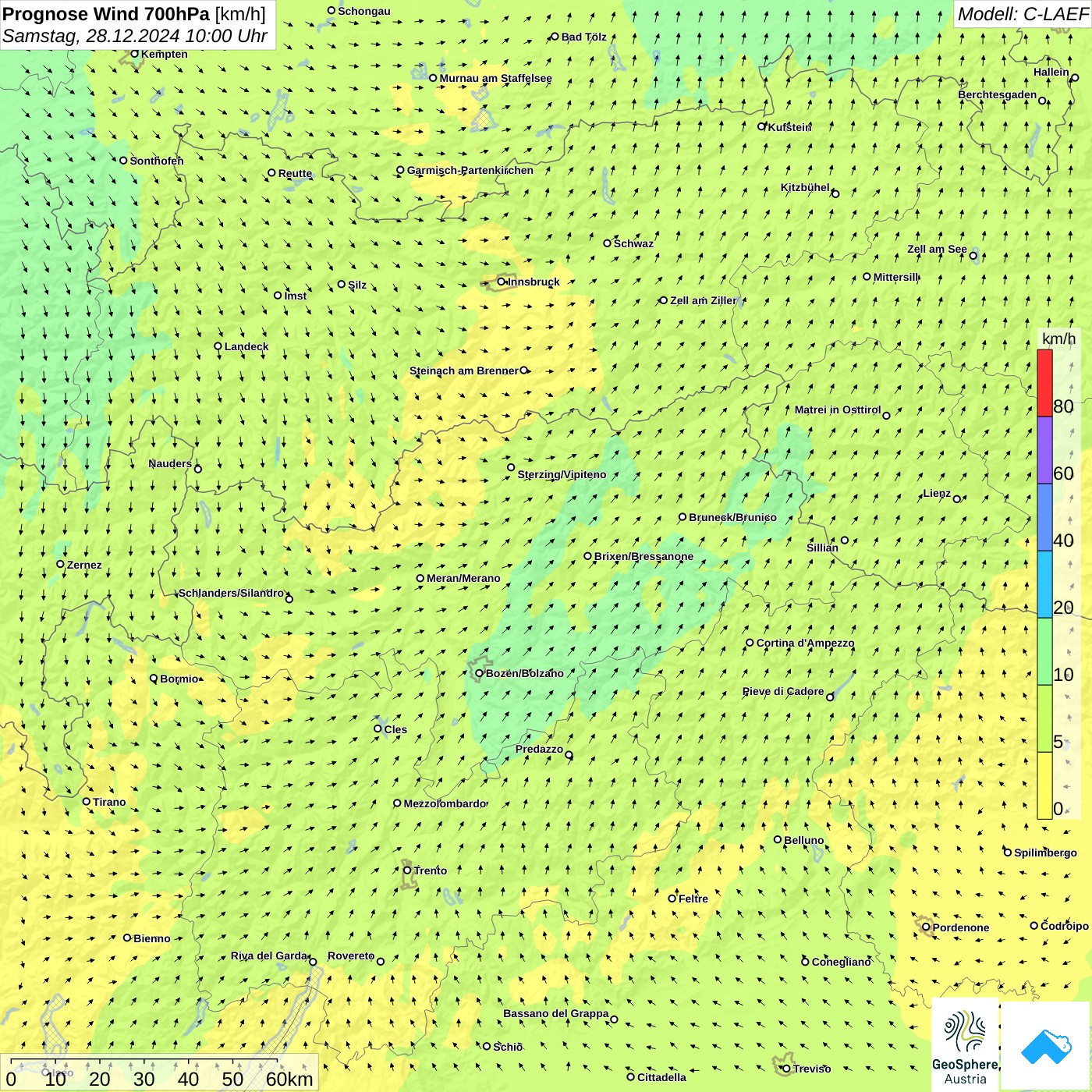Image resolution: width=1092 pixels, height=1092 pixels.
Task: Click the 'Reutte' label
Action: pos(296,173)
